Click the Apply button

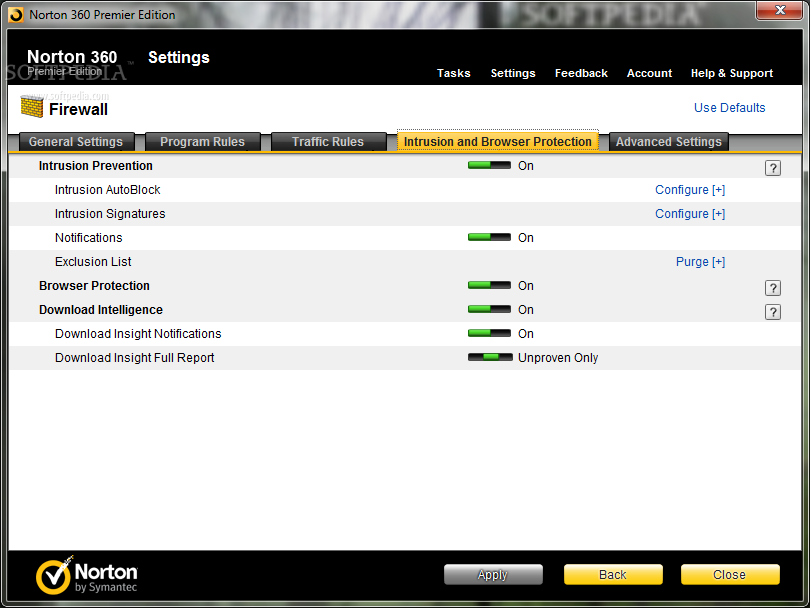493,574
